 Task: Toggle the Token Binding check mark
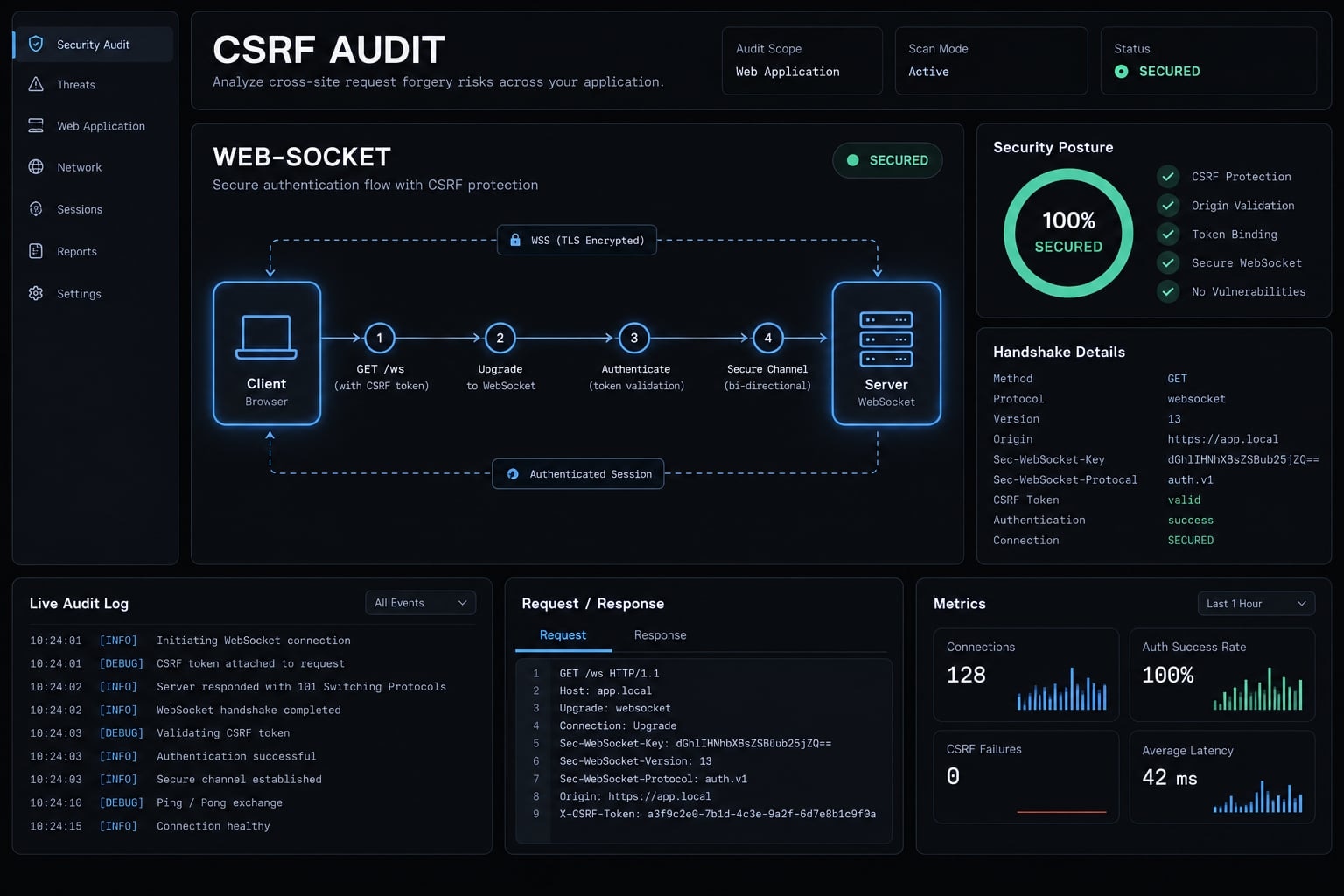(x=1168, y=234)
